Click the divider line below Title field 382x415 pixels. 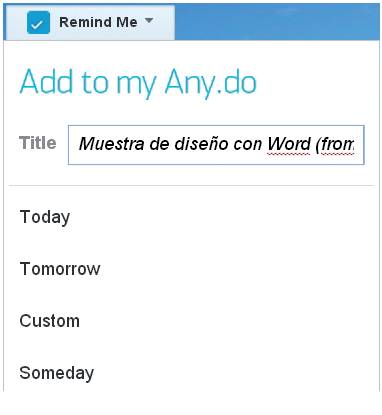192,185
